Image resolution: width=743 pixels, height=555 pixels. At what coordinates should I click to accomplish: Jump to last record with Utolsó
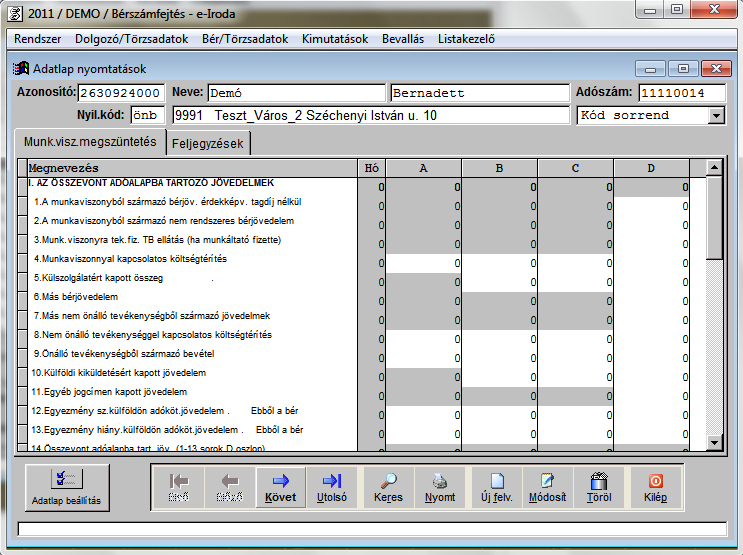[333, 487]
